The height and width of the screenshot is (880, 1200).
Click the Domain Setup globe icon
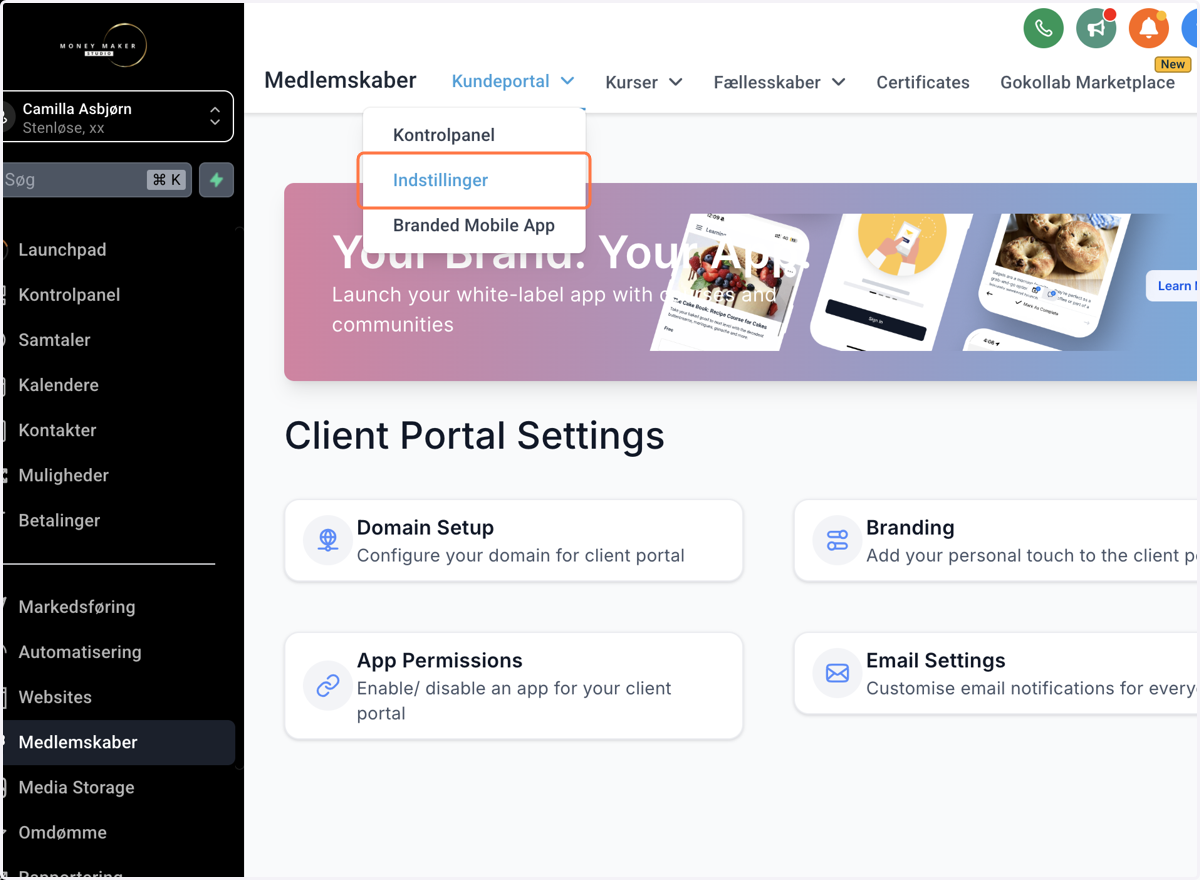click(x=328, y=541)
